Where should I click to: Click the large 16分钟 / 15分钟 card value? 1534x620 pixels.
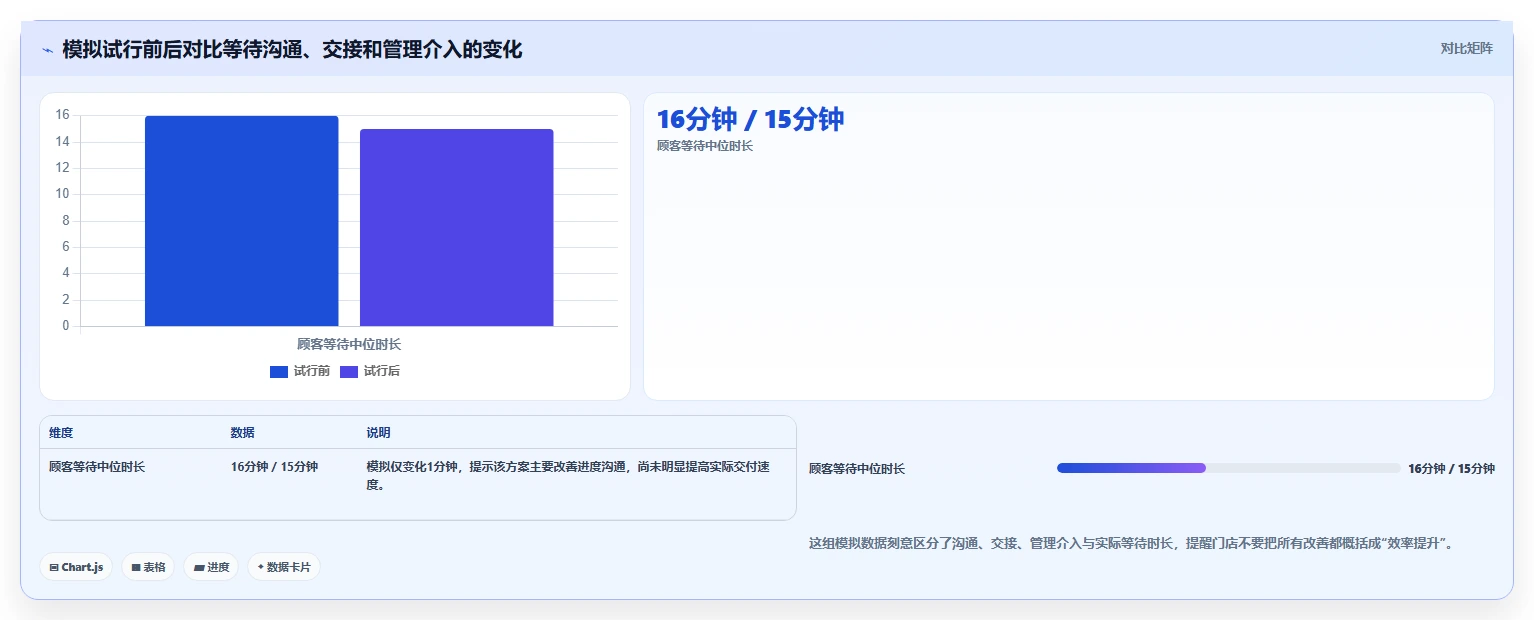click(750, 119)
